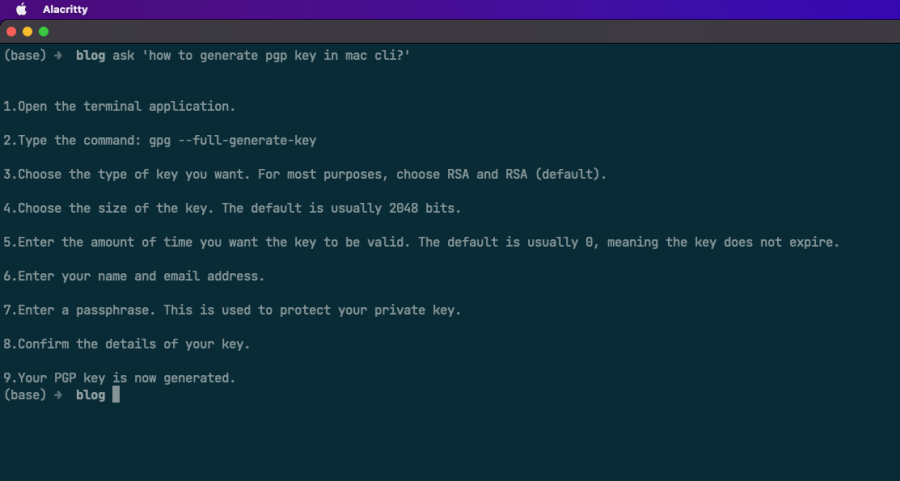Minimize the window using yellow button

point(27,32)
